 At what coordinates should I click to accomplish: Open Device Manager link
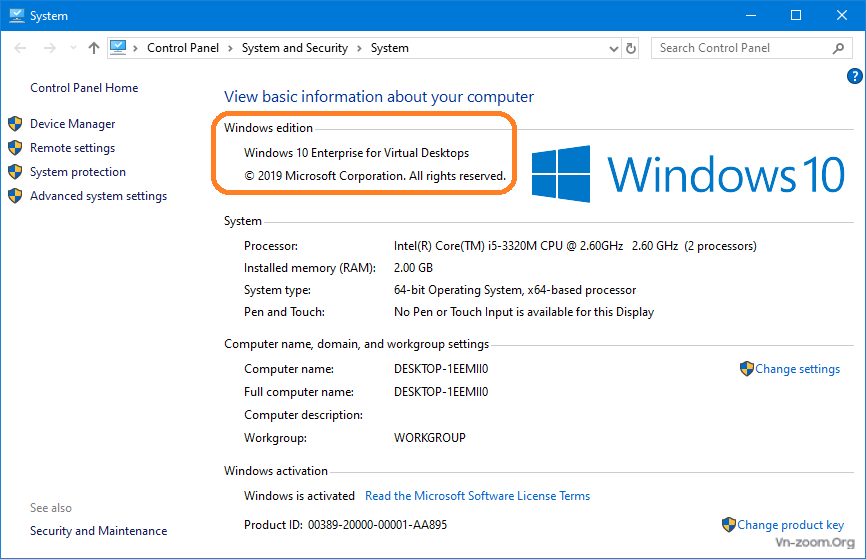coord(72,124)
